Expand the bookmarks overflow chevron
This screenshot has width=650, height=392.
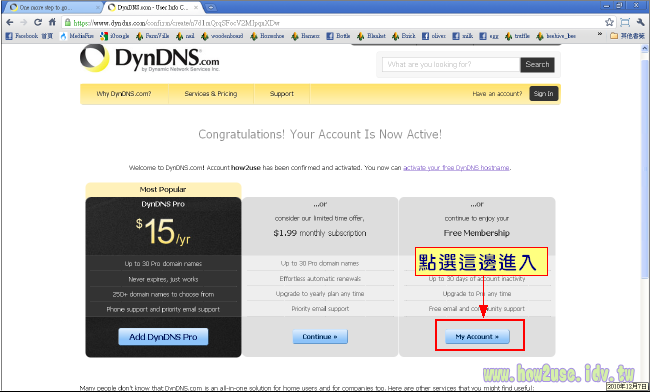(599, 35)
